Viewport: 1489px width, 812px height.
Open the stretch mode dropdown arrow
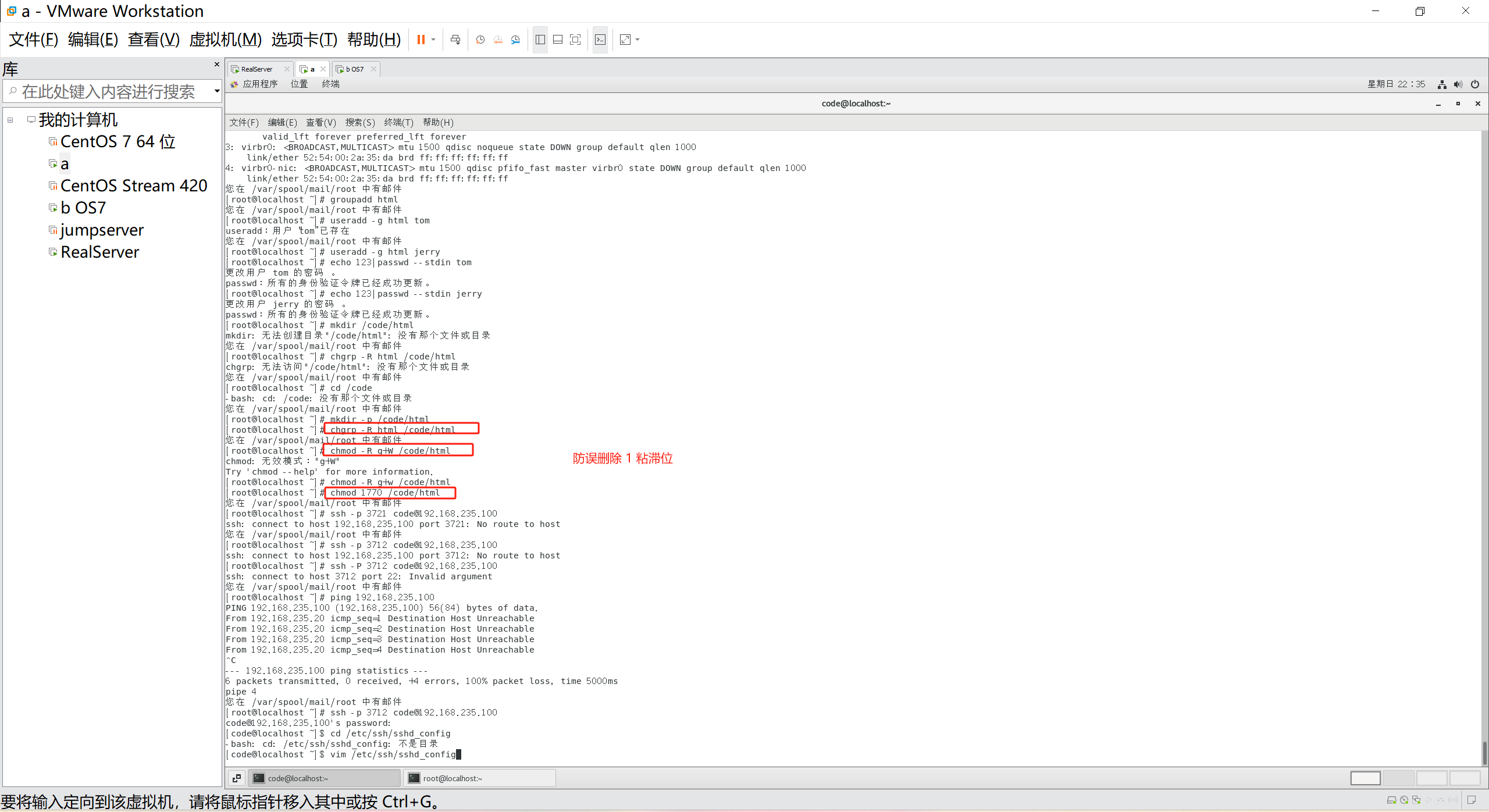pyautogui.click(x=638, y=40)
